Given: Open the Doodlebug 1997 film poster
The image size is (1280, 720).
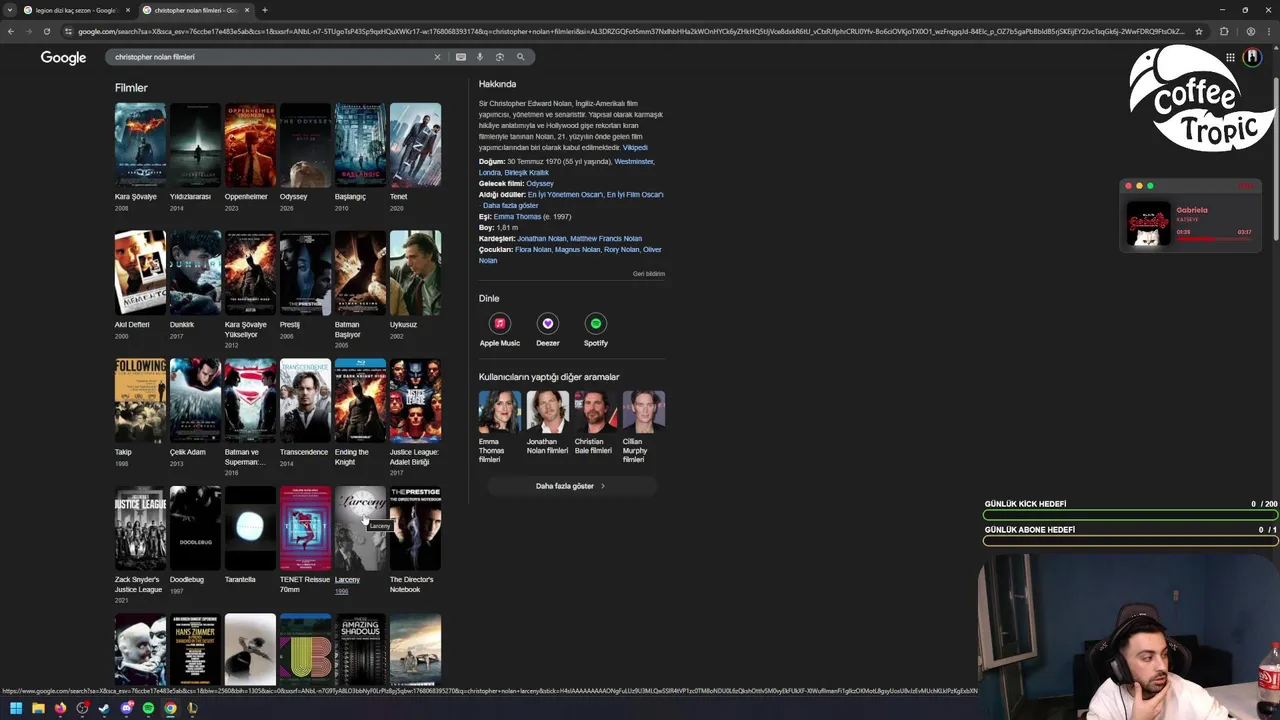Looking at the screenshot, I should (x=195, y=529).
